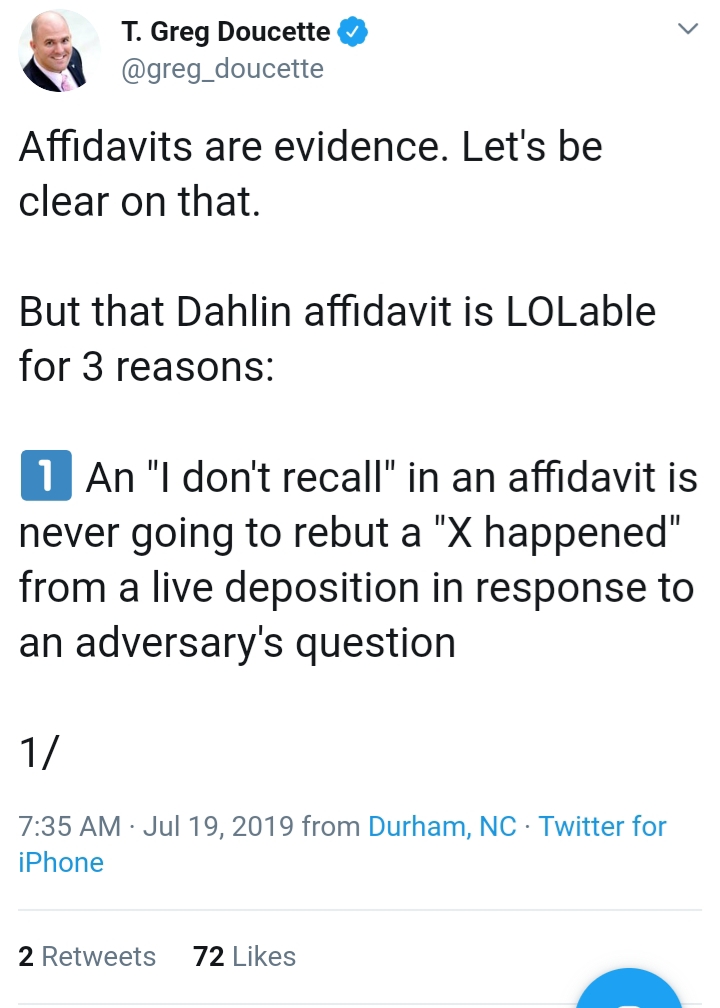Image resolution: width=720 pixels, height=1008 pixels.
Task: Open T. Greg Doucette's profile picture
Action: pos(59,51)
